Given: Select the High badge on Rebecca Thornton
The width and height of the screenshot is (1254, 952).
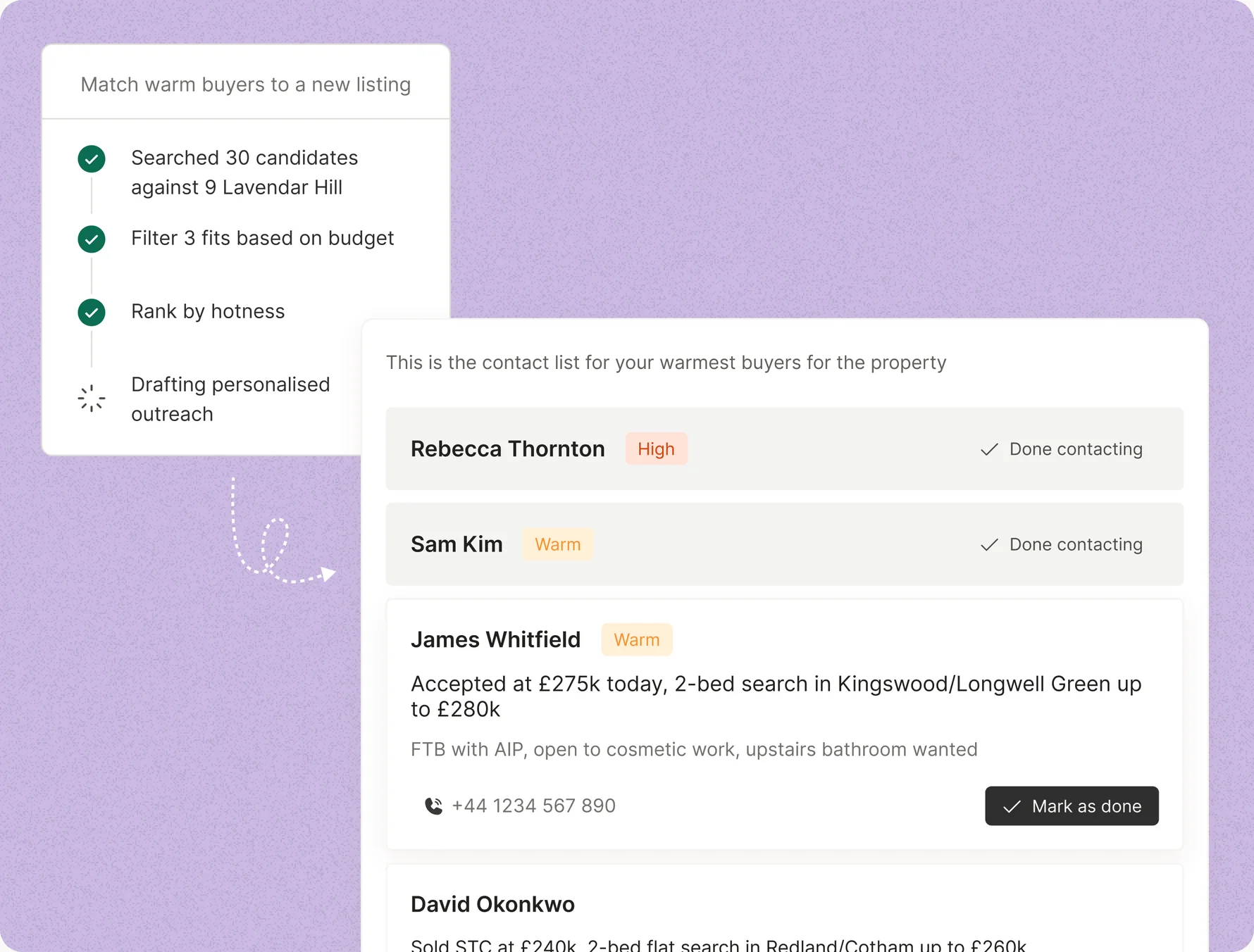Looking at the screenshot, I should 656,449.
